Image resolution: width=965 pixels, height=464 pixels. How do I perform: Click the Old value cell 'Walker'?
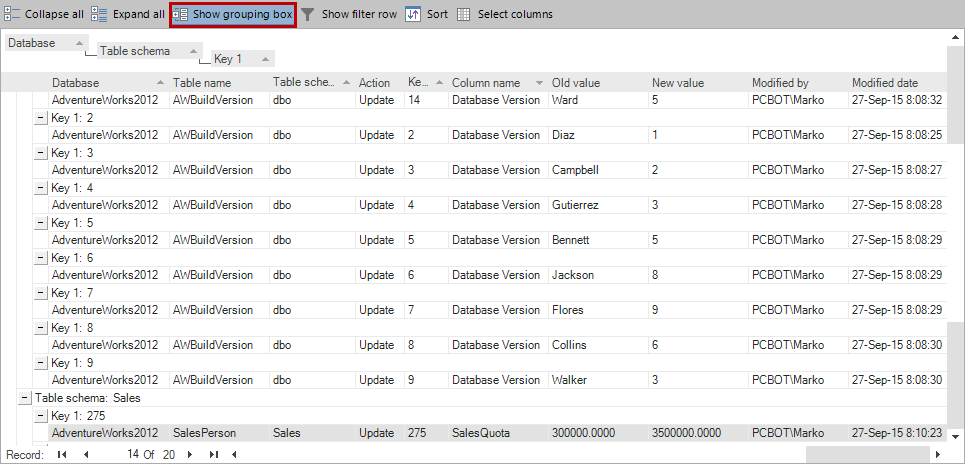(x=598, y=381)
